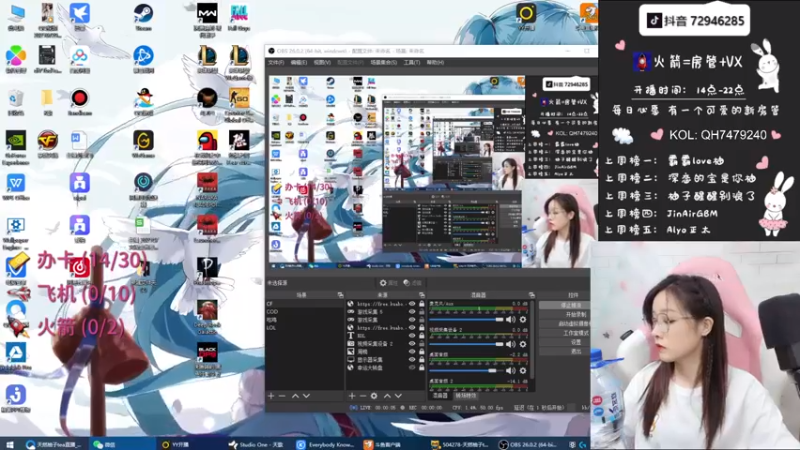
Task: Select the COD scene in the scenes list
Action: [x=304, y=312]
